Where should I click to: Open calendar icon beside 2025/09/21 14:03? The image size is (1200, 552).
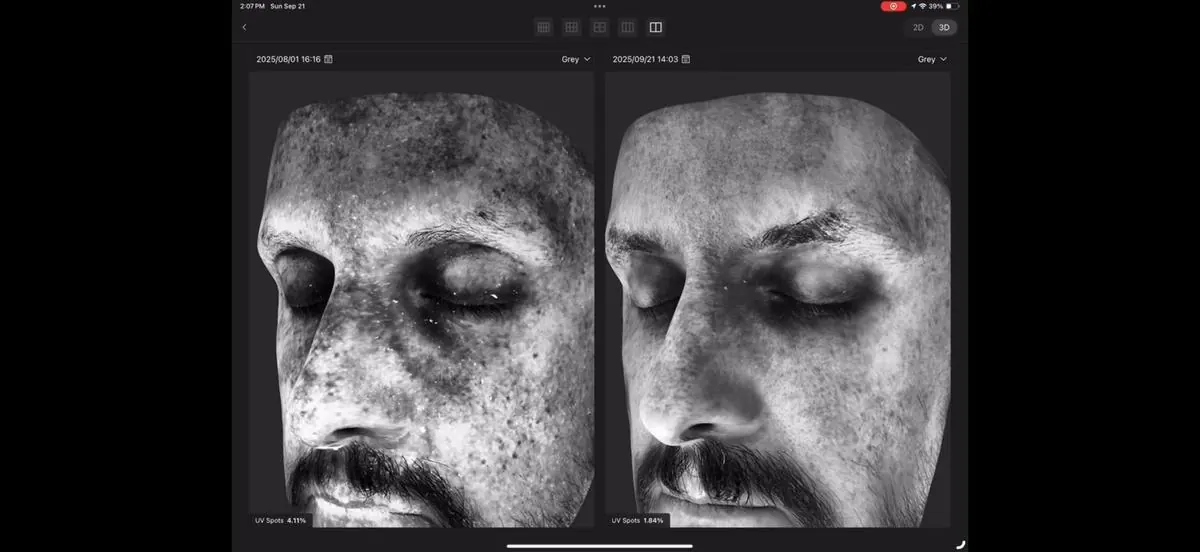(x=685, y=59)
